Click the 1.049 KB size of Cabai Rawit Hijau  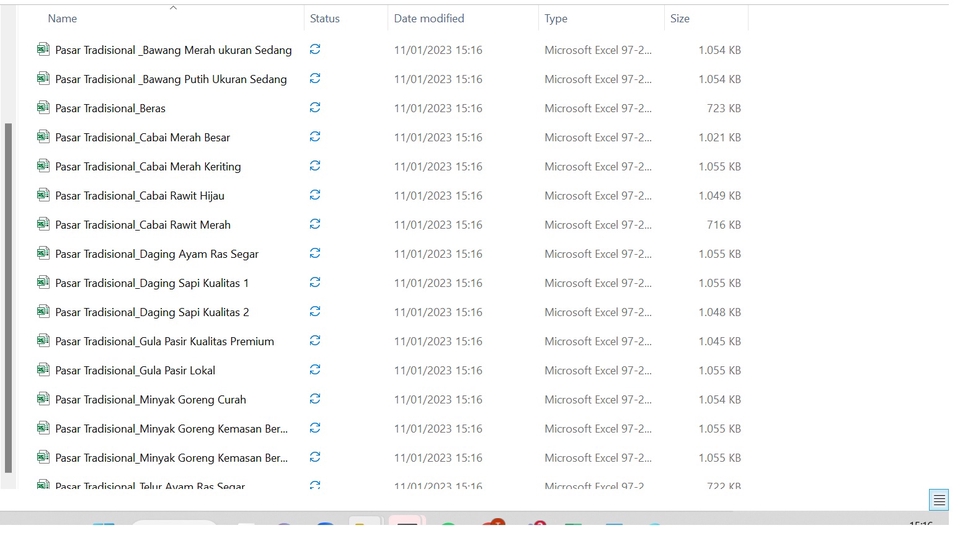(x=719, y=196)
